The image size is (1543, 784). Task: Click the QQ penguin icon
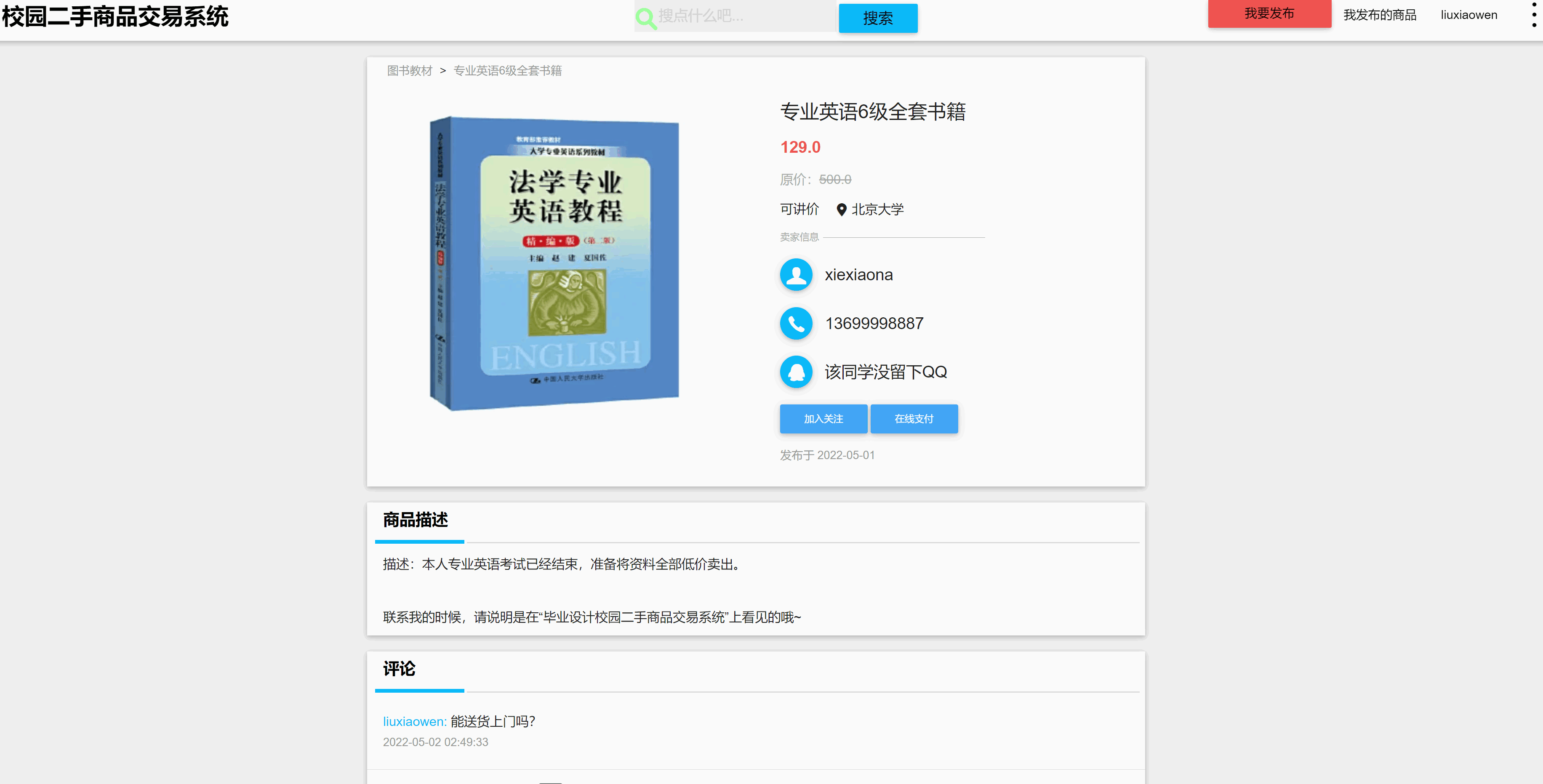(x=796, y=372)
